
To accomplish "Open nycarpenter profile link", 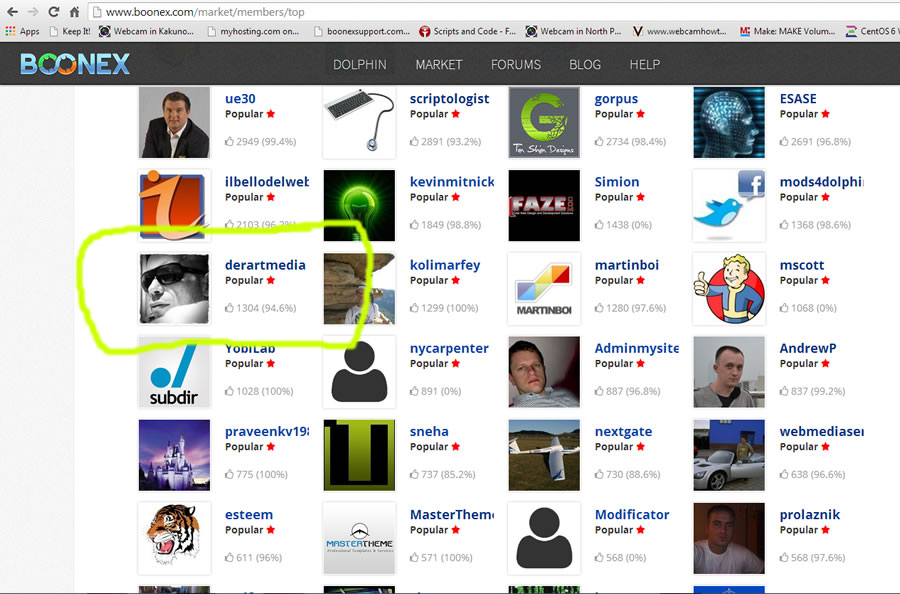I will 449,348.
